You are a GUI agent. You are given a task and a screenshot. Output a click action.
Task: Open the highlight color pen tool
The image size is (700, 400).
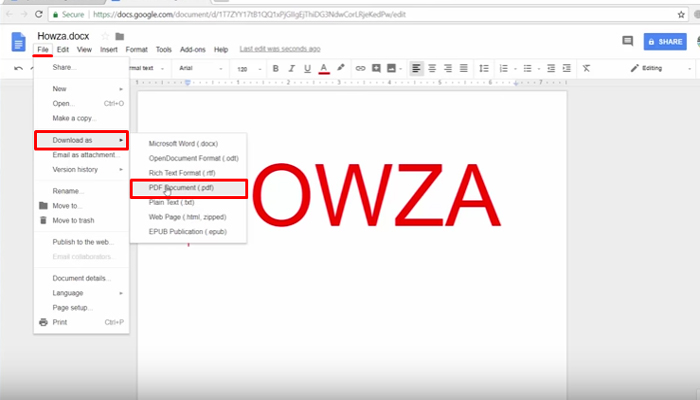[341, 68]
